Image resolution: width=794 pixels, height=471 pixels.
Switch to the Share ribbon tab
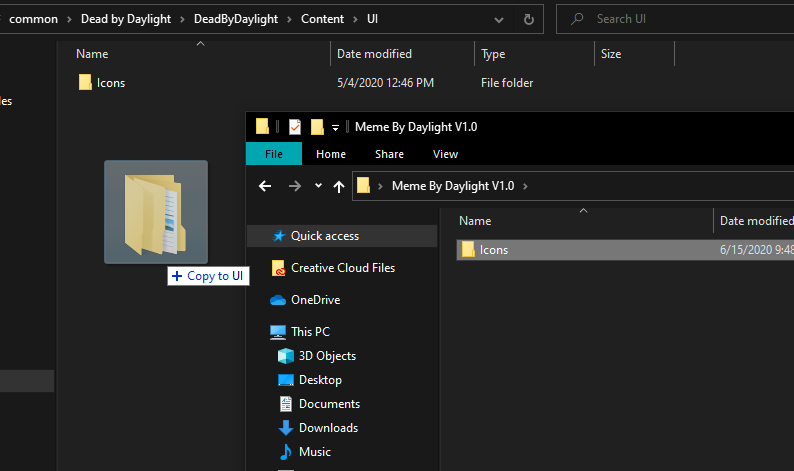point(389,154)
